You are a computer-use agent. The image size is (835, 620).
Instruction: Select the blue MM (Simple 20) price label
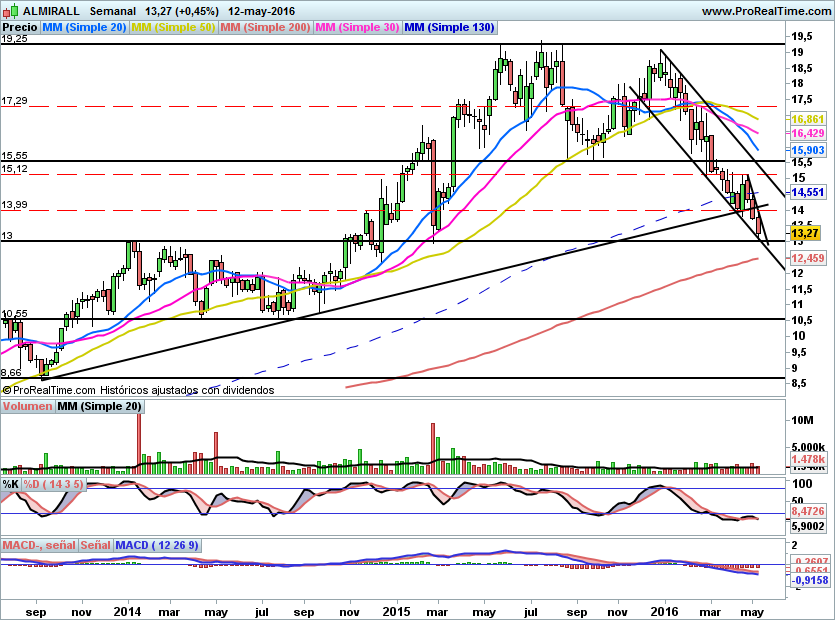tap(84, 27)
